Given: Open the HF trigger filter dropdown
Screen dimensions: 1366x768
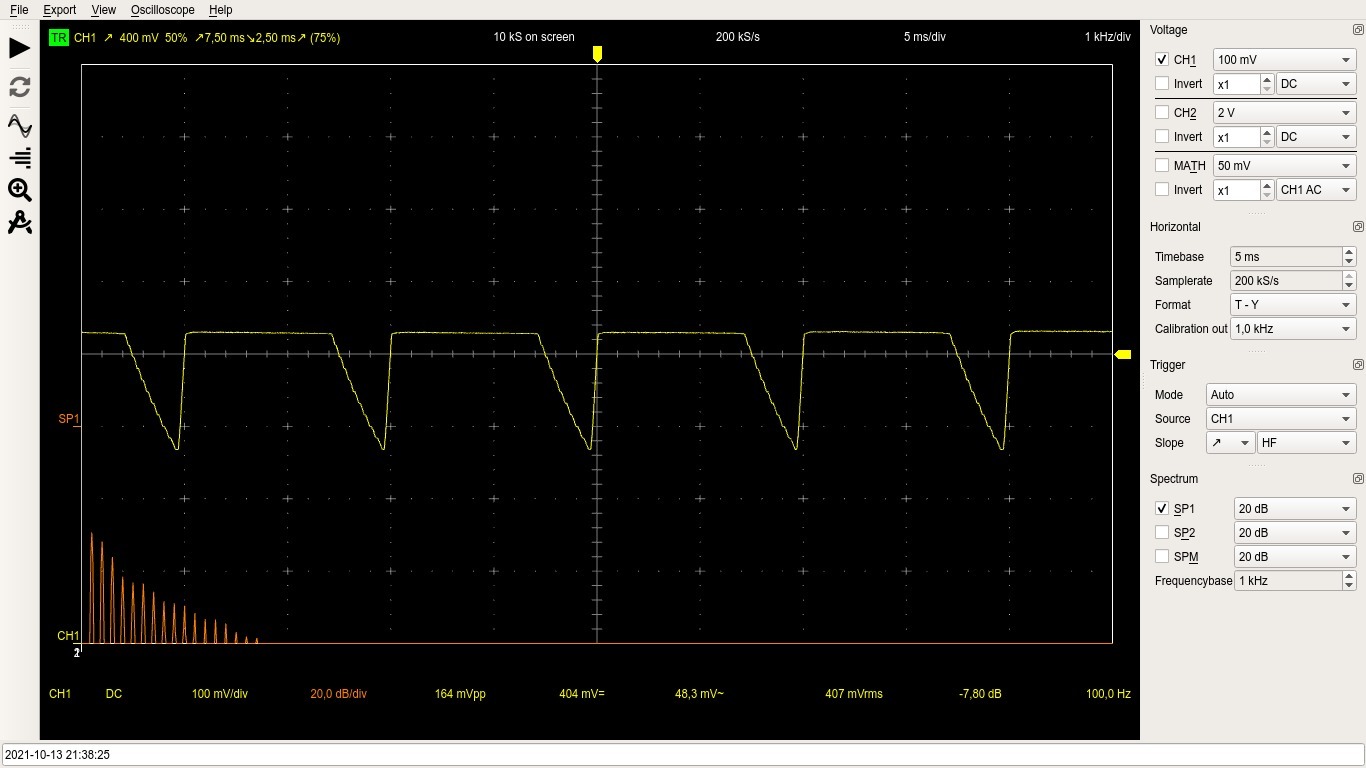Looking at the screenshot, I should pos(1307,443).
